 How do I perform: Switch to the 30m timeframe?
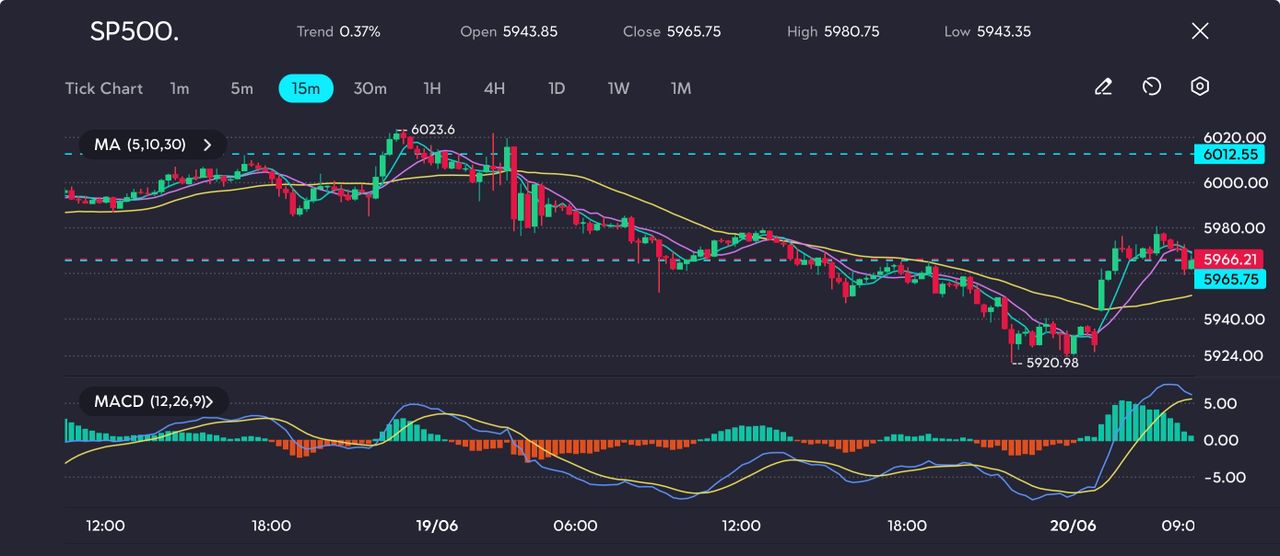tap(370, 88)
